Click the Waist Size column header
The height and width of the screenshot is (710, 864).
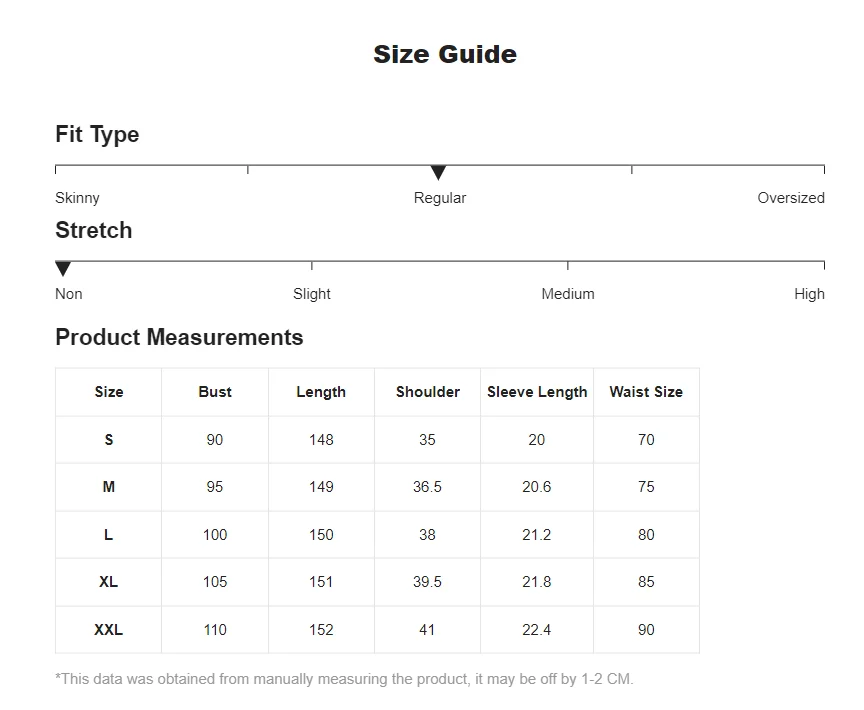[646, 392]
